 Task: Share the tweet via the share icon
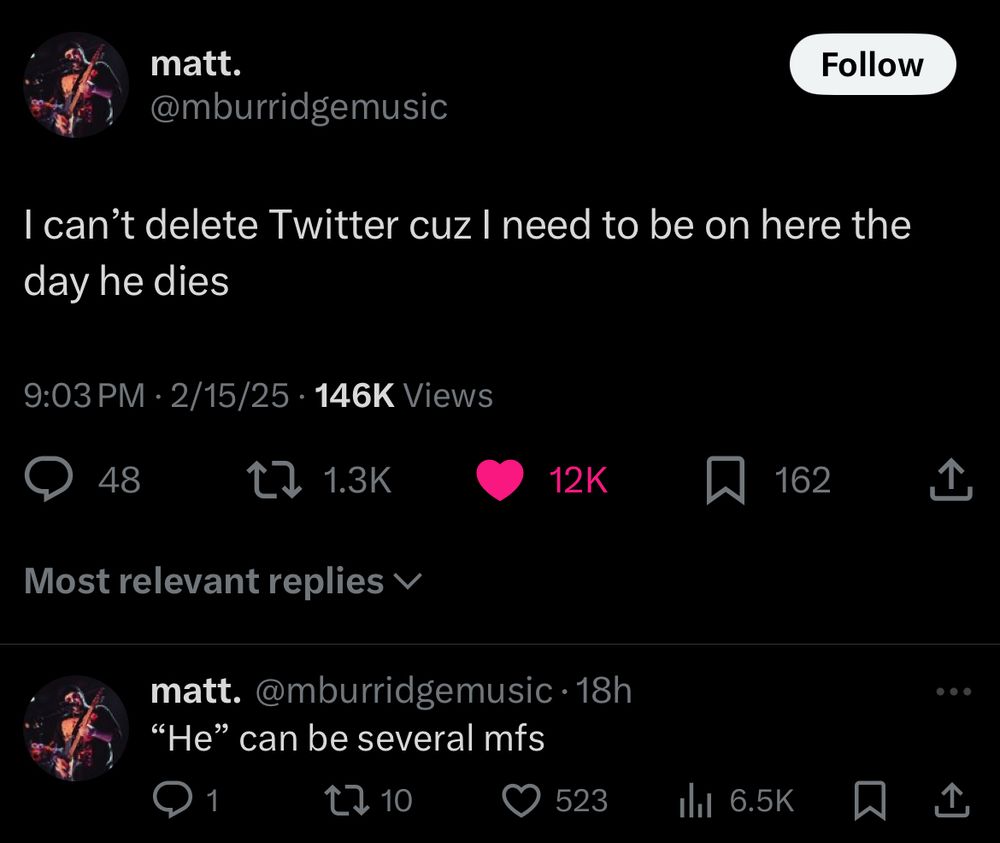point(950,480)
